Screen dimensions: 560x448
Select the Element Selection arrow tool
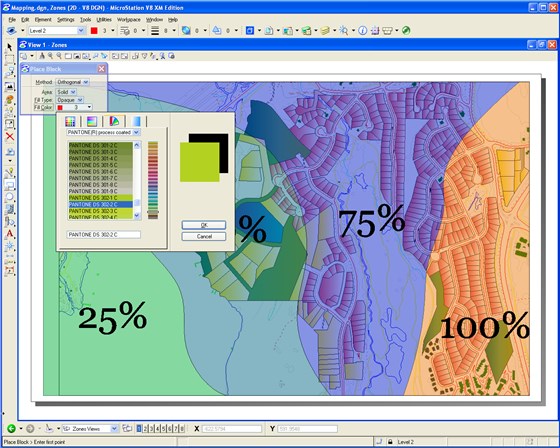[9, 47]
